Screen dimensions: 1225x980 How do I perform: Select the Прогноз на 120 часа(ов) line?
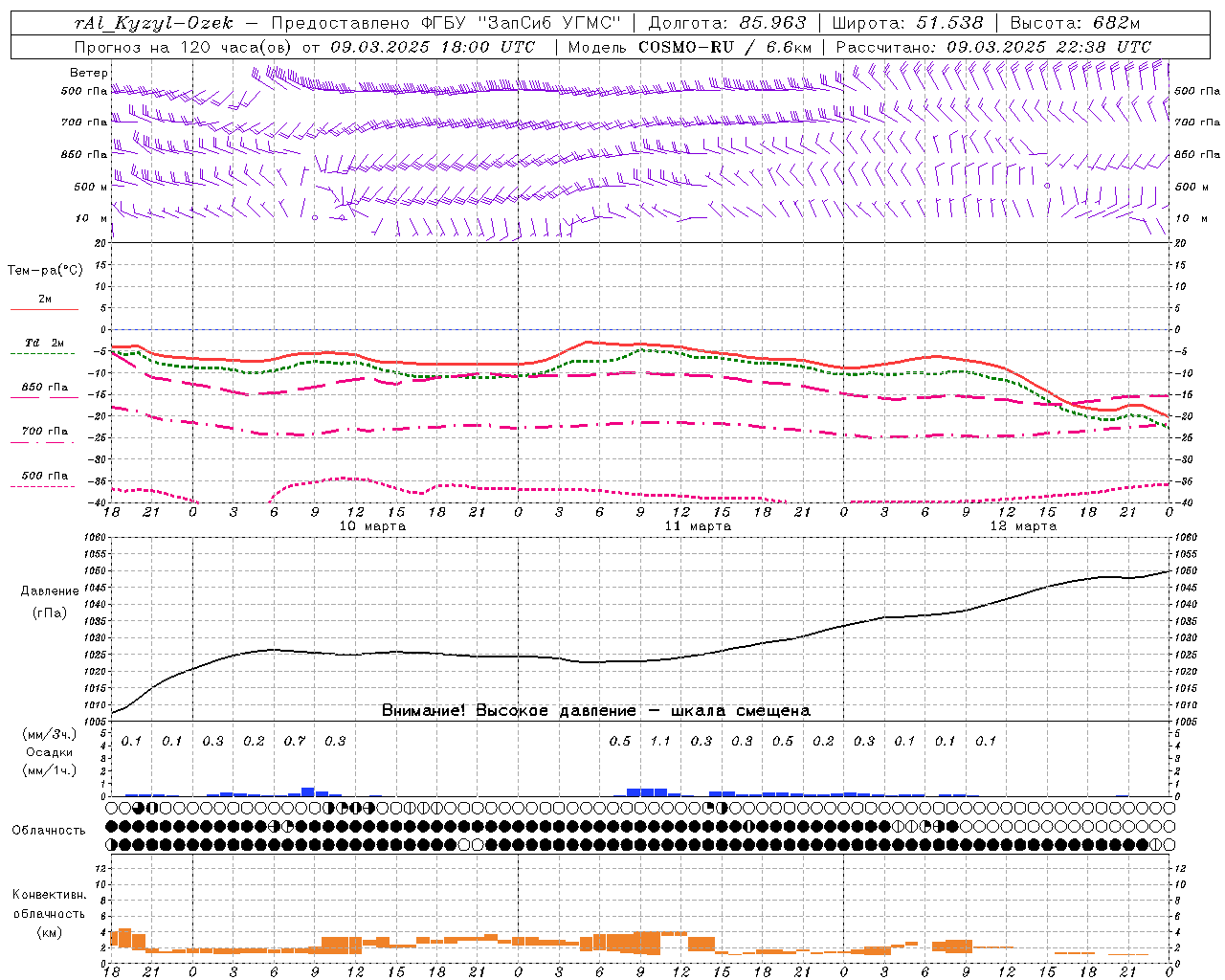(304, 47)
